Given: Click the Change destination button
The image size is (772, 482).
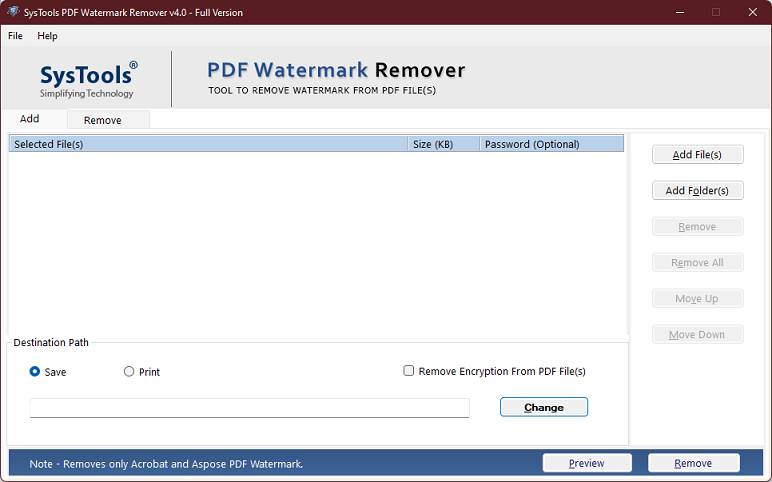Looking at the screenshot, I should point(544,407).
